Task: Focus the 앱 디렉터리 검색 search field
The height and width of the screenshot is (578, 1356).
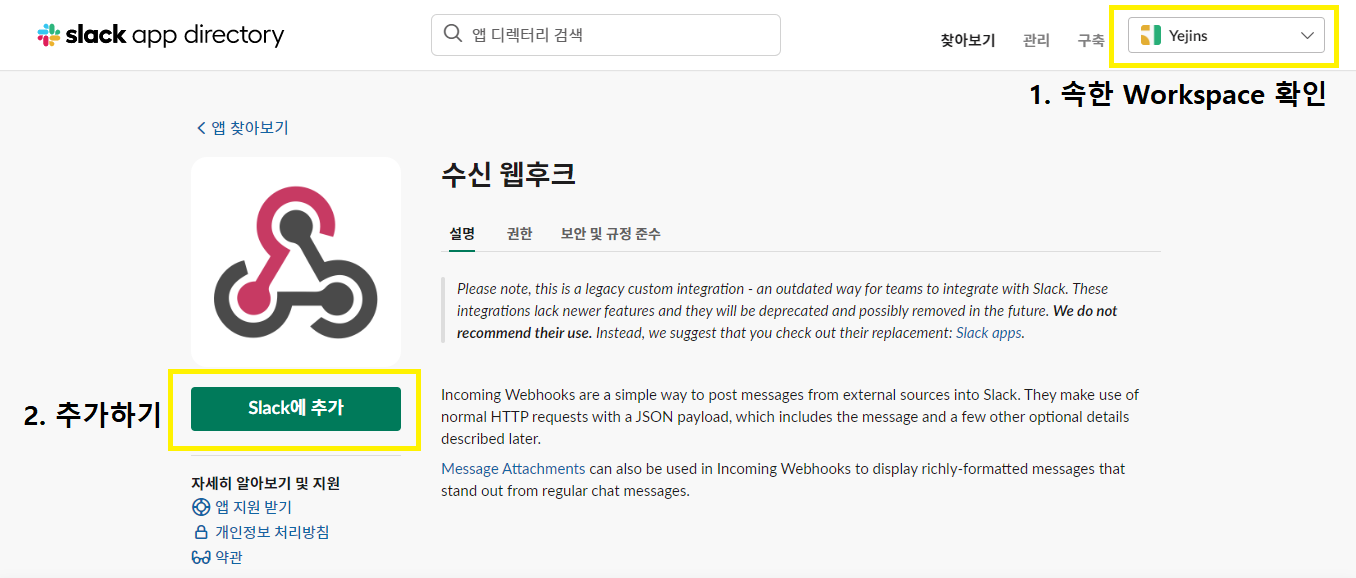Action: tap(606, 35)
